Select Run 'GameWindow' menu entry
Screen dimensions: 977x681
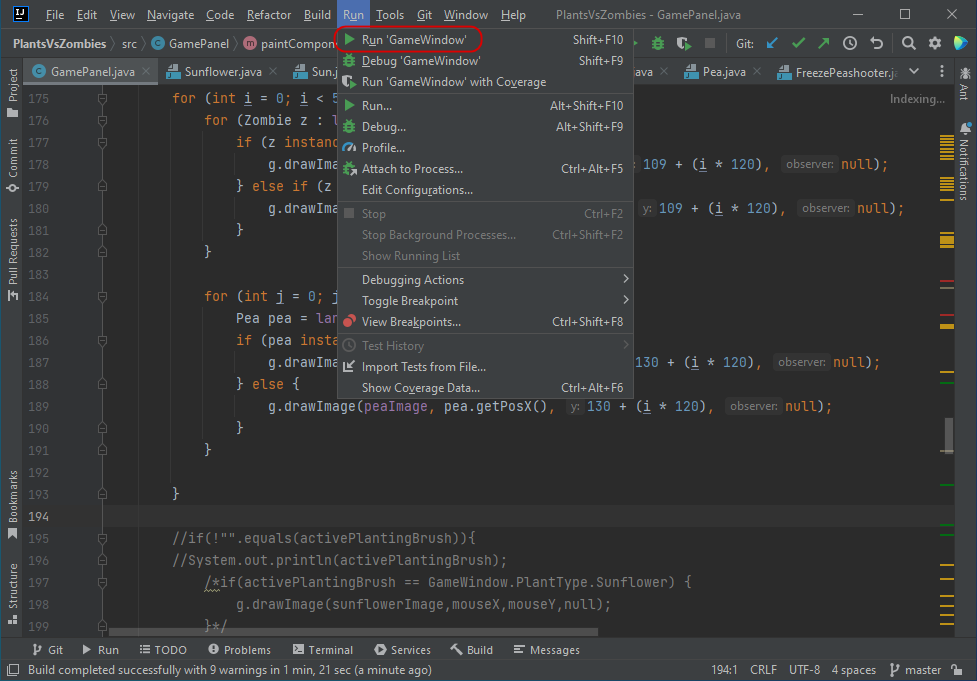(485, 40)
